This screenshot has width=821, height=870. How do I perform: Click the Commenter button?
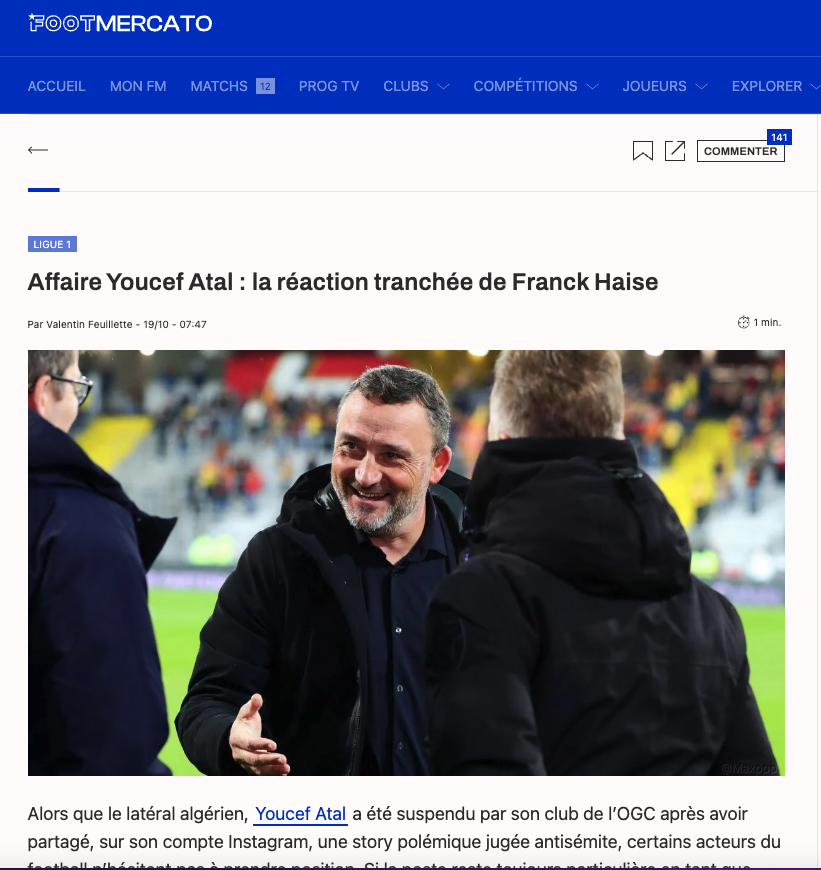(x=741, y=151)
